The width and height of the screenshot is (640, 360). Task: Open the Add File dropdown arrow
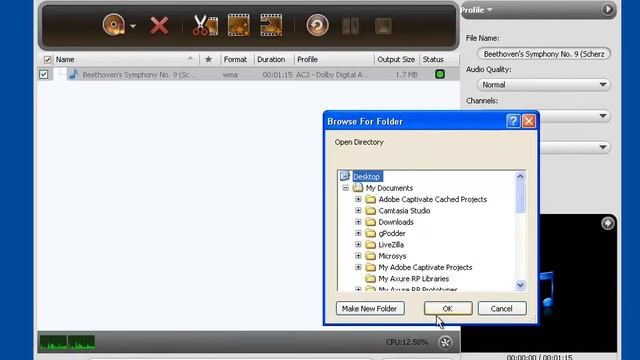tap(133, 26)
